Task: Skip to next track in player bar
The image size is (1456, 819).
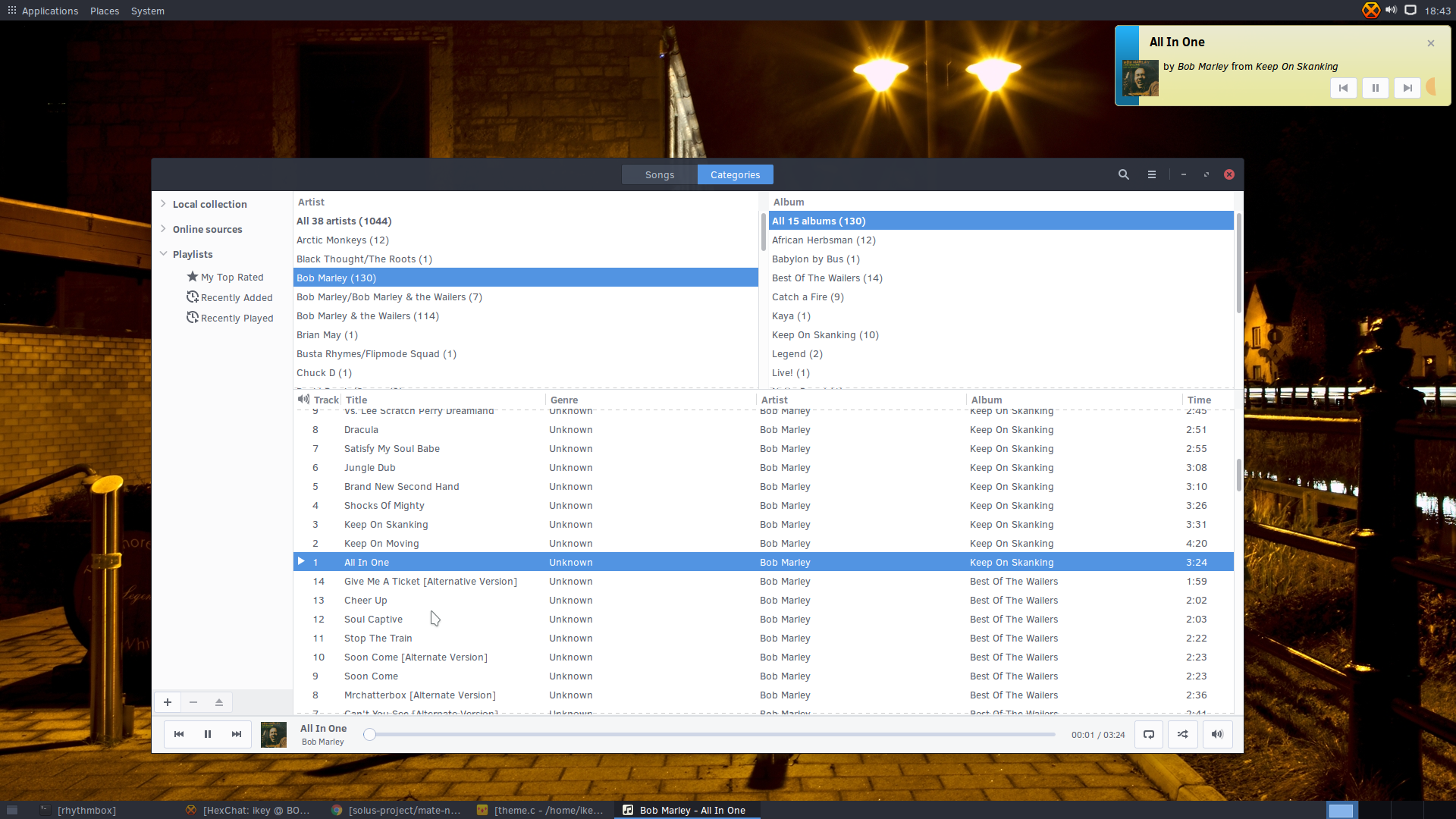Action: point(237,734)
